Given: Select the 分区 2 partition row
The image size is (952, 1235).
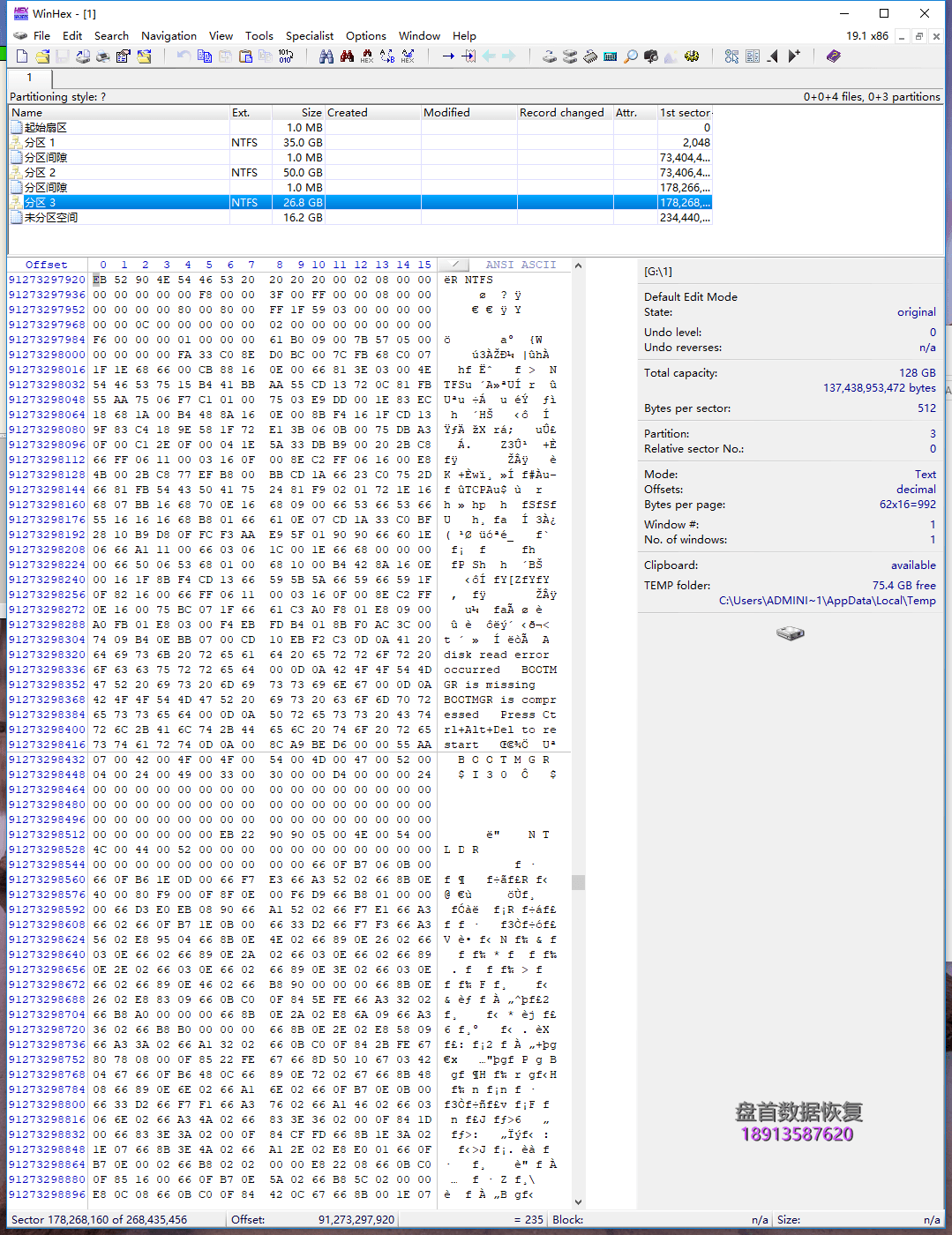Looking at the screenshot, I should coord(360,173).
